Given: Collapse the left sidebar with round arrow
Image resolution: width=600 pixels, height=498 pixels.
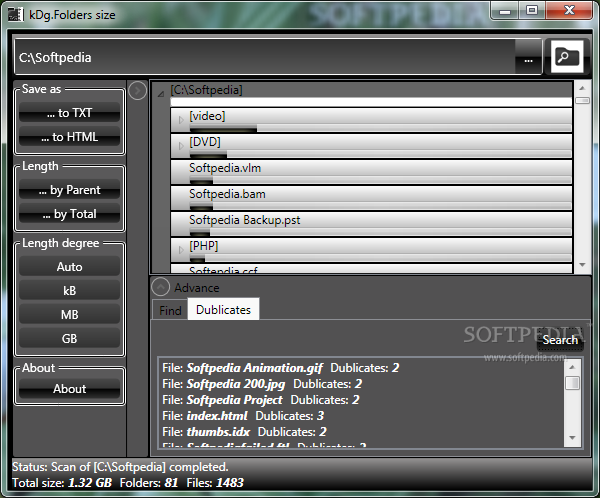Looking at the screenshot, I should (x=137, y=91).
